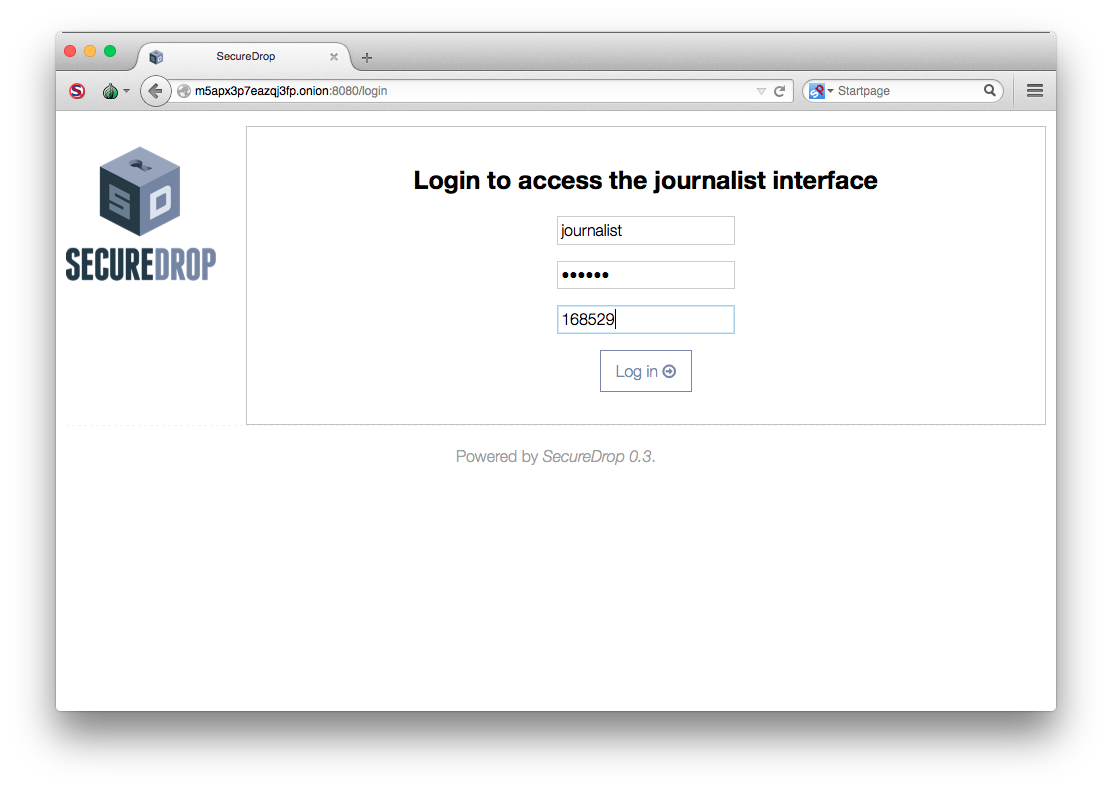Click the NoScript icon in toolbar
Image resolution: width=1112 pixels, height=791 pixels.
(77, 91)
